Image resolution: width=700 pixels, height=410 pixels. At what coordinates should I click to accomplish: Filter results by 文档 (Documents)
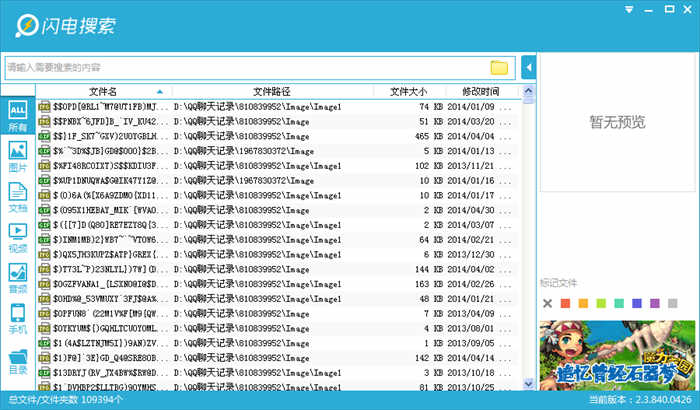tap(18, 197)
